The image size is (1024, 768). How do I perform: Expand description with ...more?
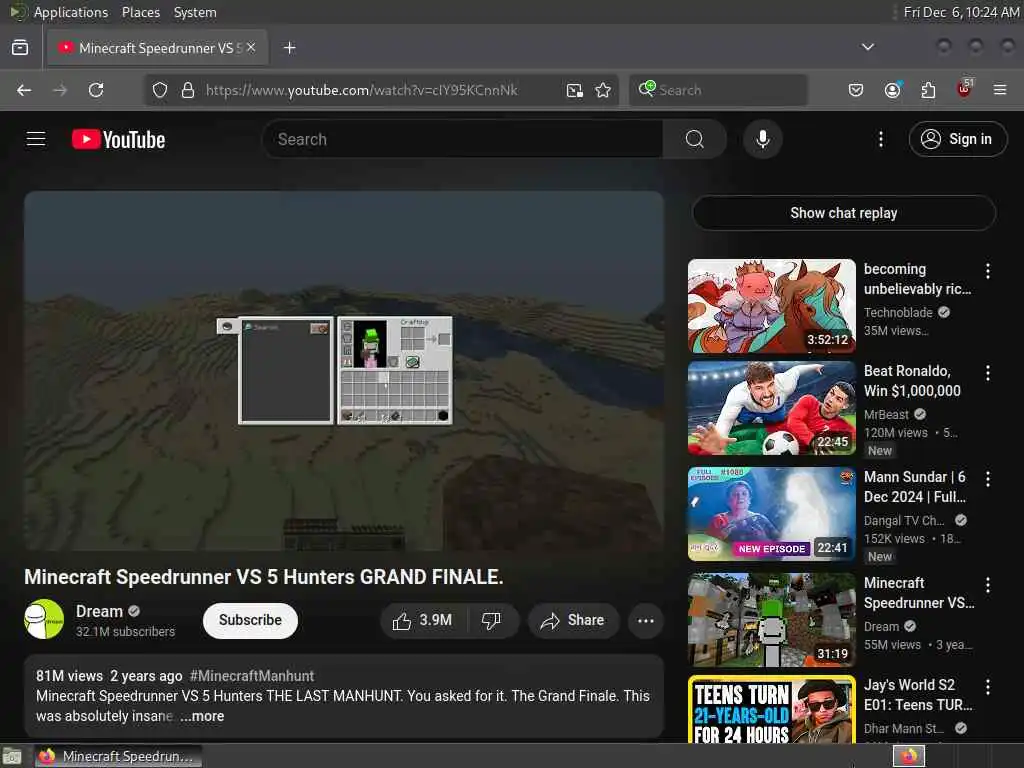coord(202,716)
